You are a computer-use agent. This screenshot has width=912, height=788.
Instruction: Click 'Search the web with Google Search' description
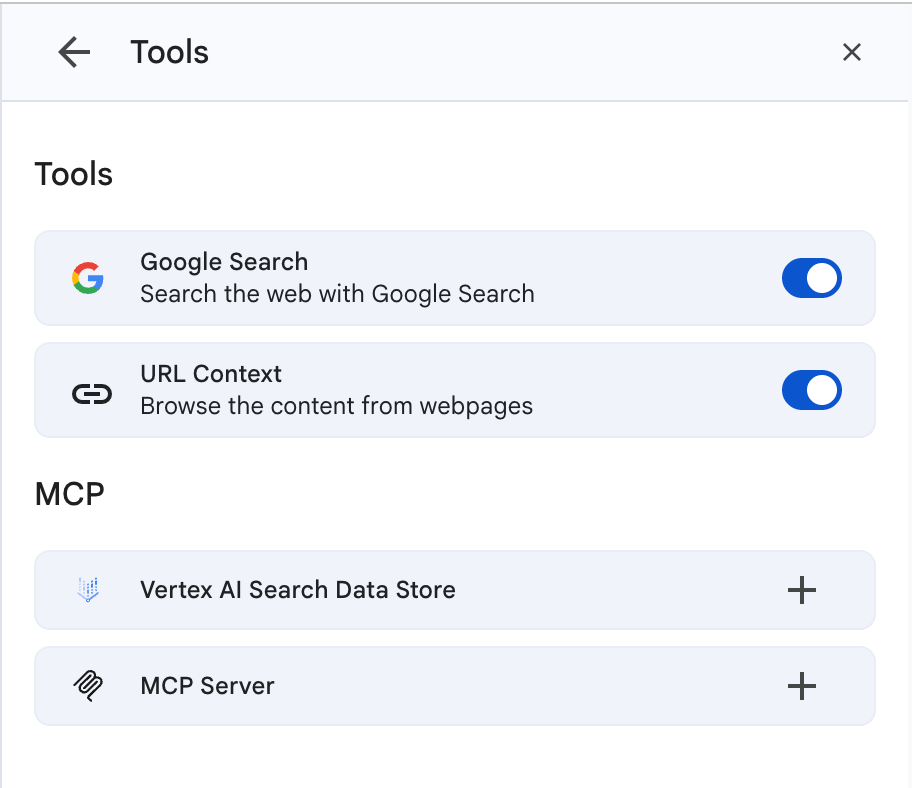[x=337, y=294]
